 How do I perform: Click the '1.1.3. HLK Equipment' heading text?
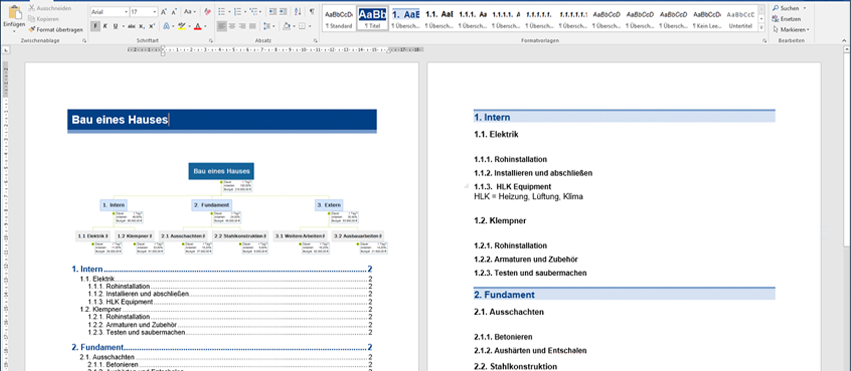(512, 187)
